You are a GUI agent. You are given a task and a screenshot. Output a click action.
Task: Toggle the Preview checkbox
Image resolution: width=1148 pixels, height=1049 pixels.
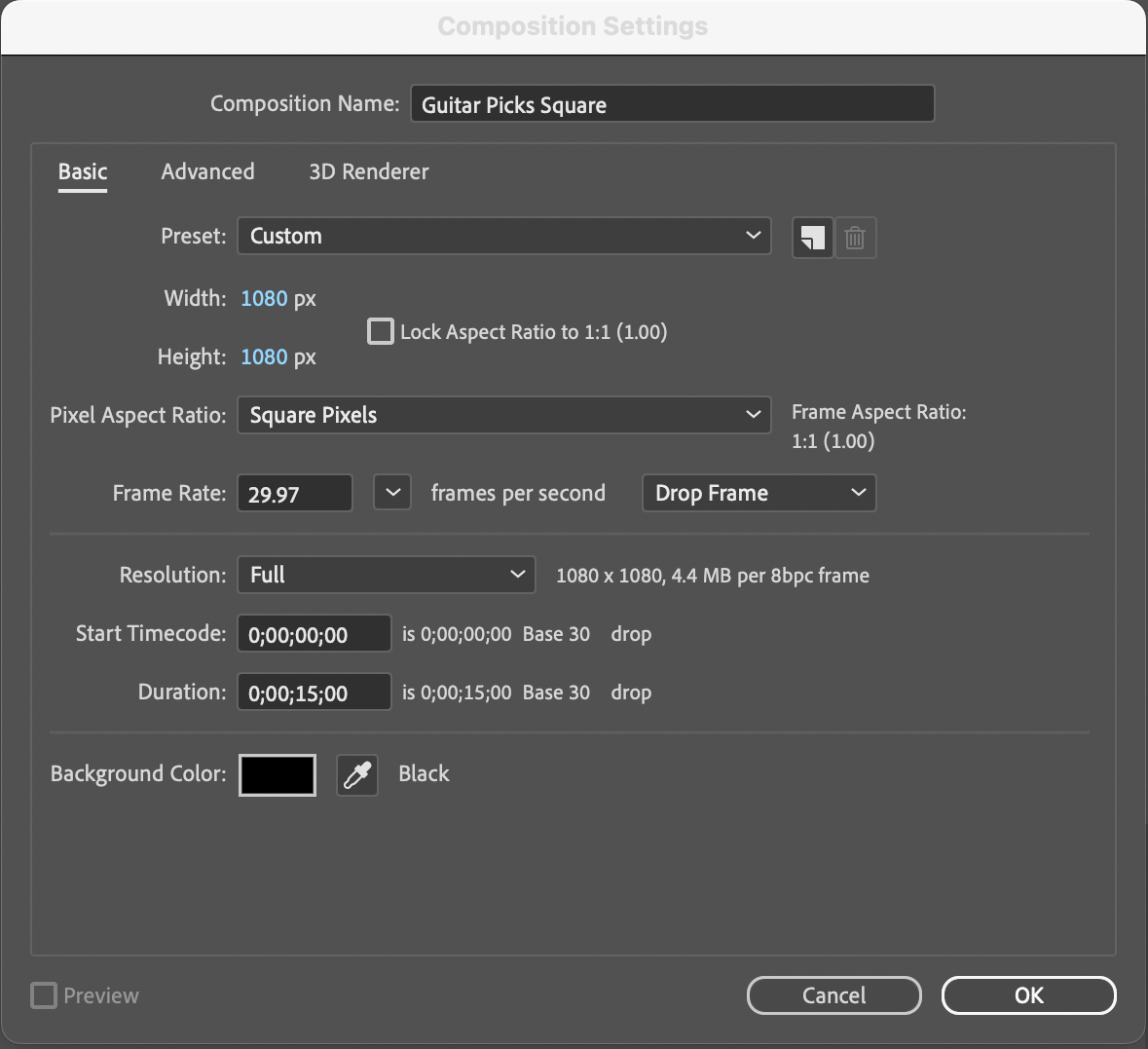click(44, 995)
